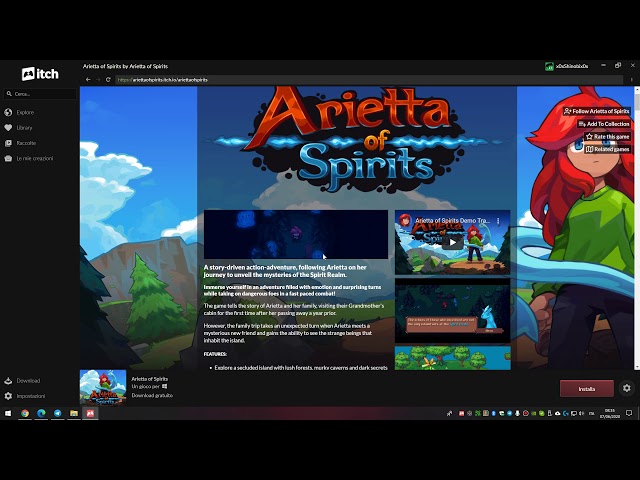Click the browser forward arrow
Image resolution: width=640 pixels, height=480 pixels.
(97, 79)
